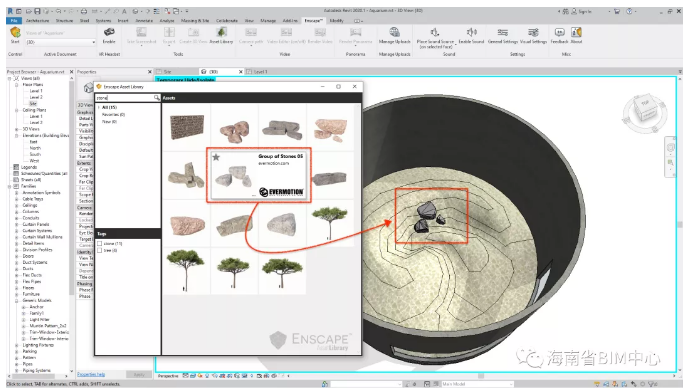Click the ViewCube in 3D view
Viewport: 694px width, 390px height.
click(x=645, y=110)
